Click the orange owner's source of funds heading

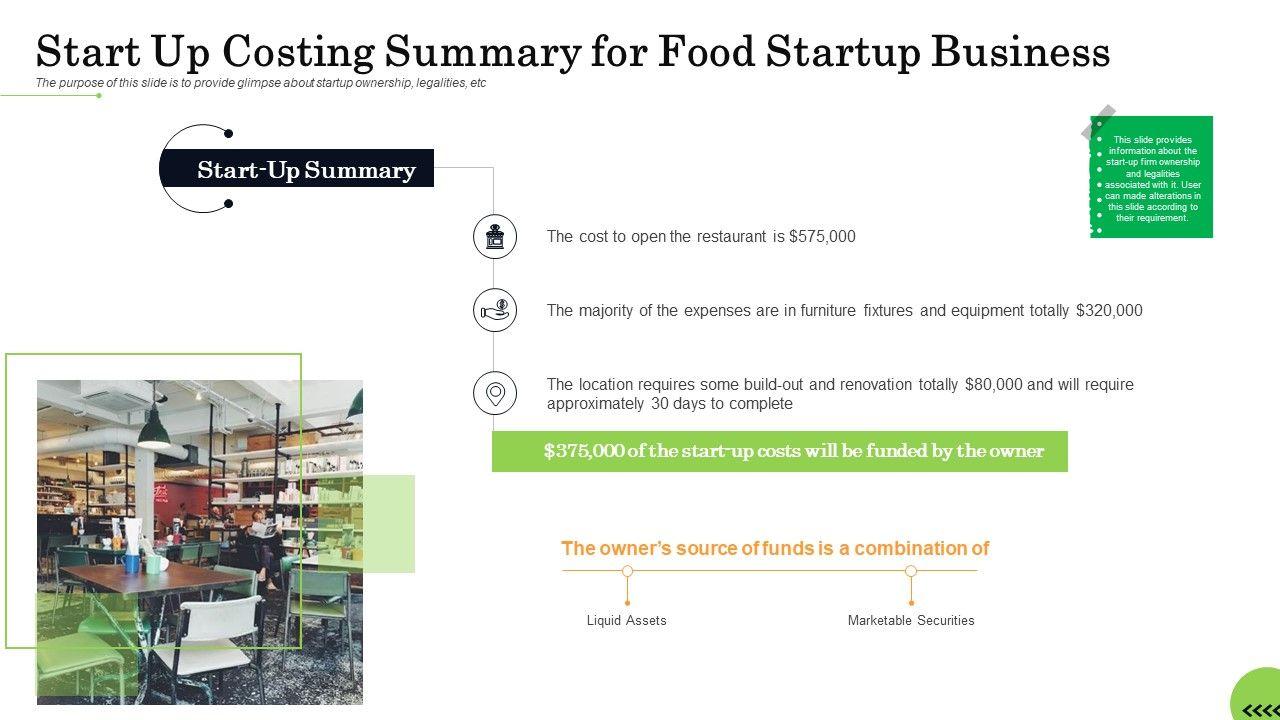click(x=775, y=548)
